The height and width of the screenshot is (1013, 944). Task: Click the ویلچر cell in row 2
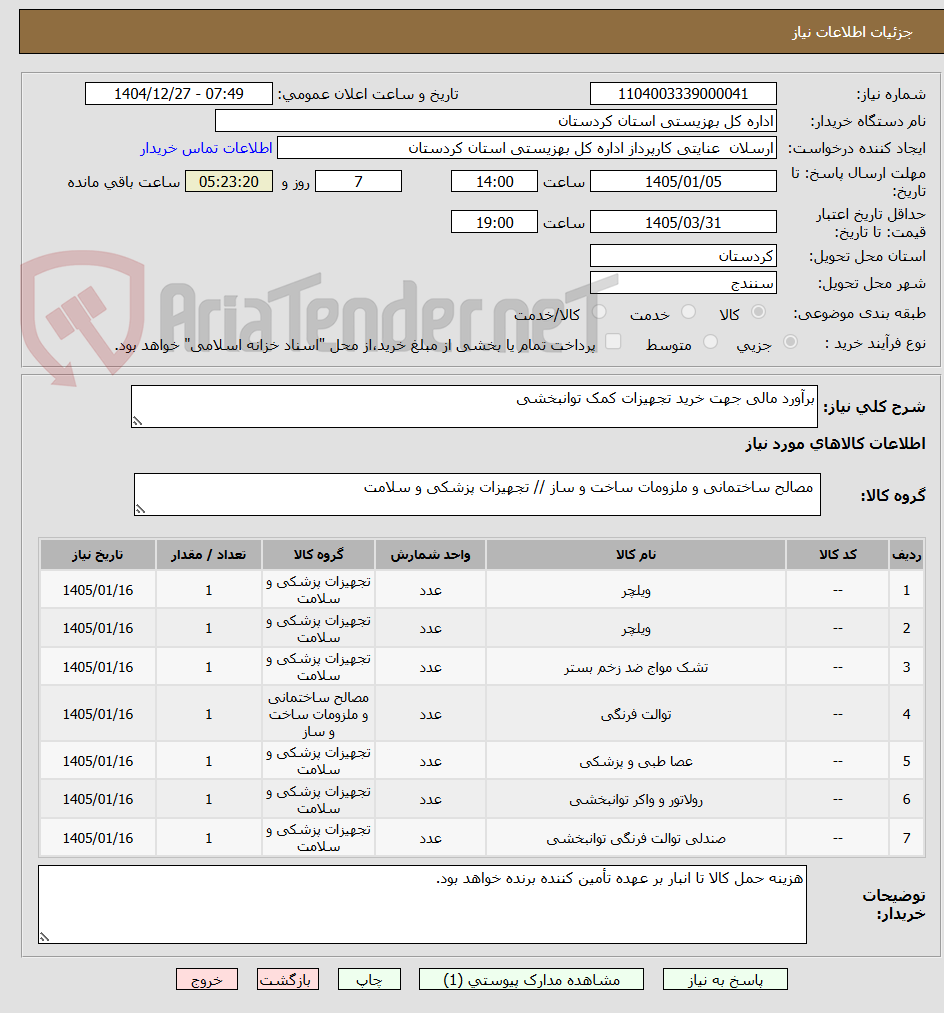pos(636,629)
